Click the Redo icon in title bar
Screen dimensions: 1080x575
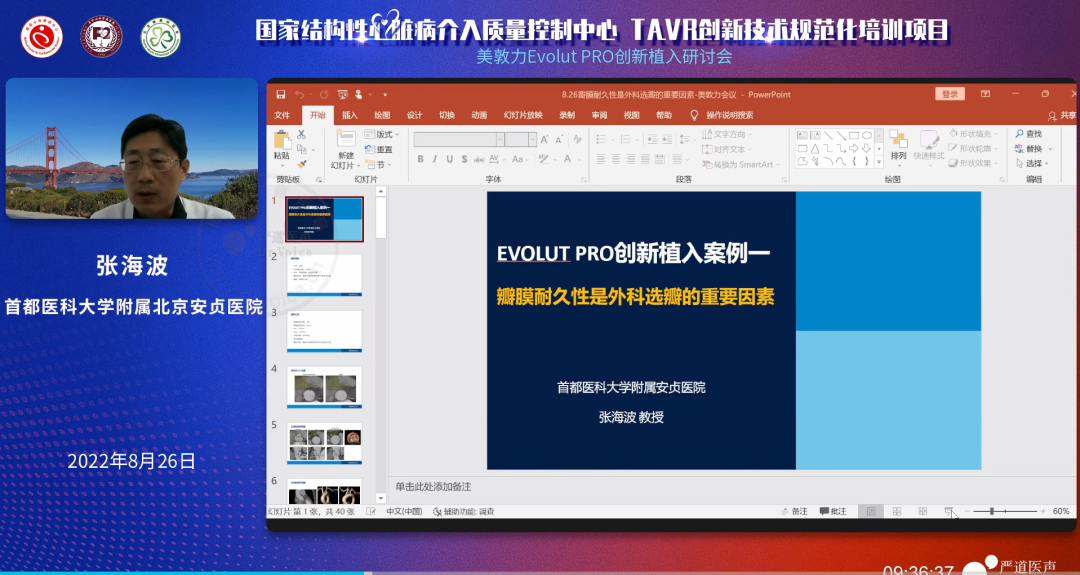point(324,94)
